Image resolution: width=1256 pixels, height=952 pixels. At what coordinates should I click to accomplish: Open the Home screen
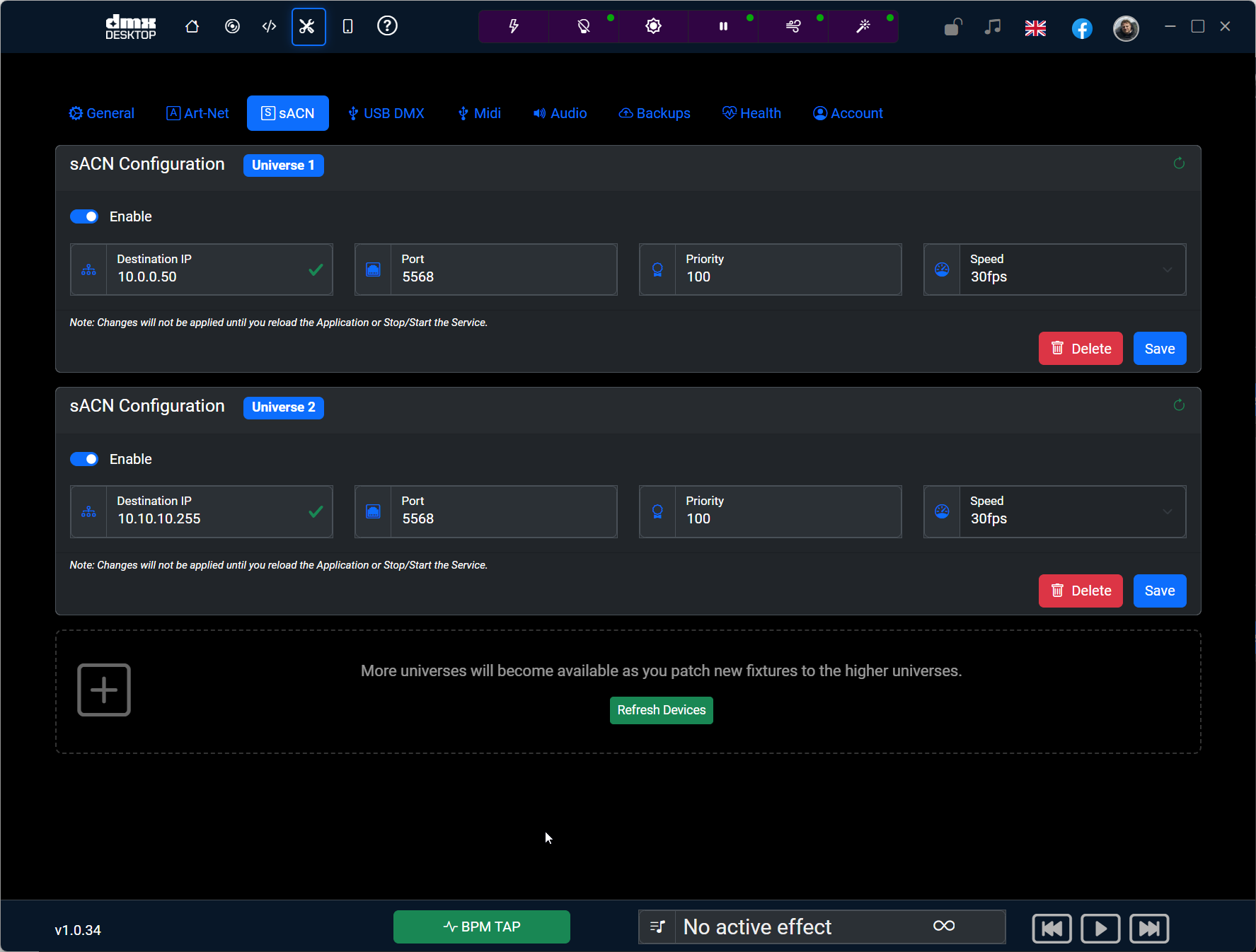[192, 26]
